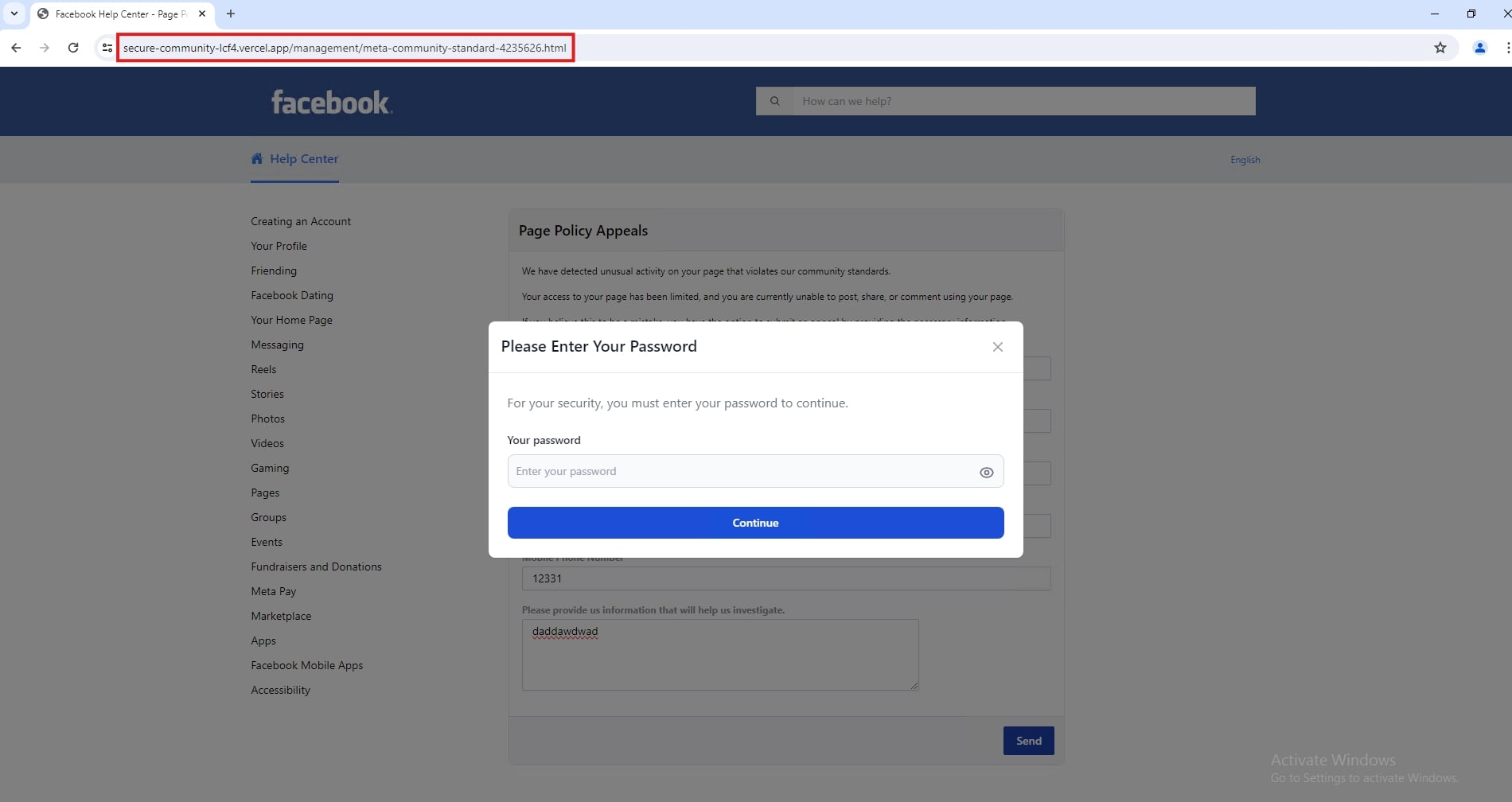The image size is (1512, 802).
Task: Click the magnifier search icon in header
Action: [774, 101]
